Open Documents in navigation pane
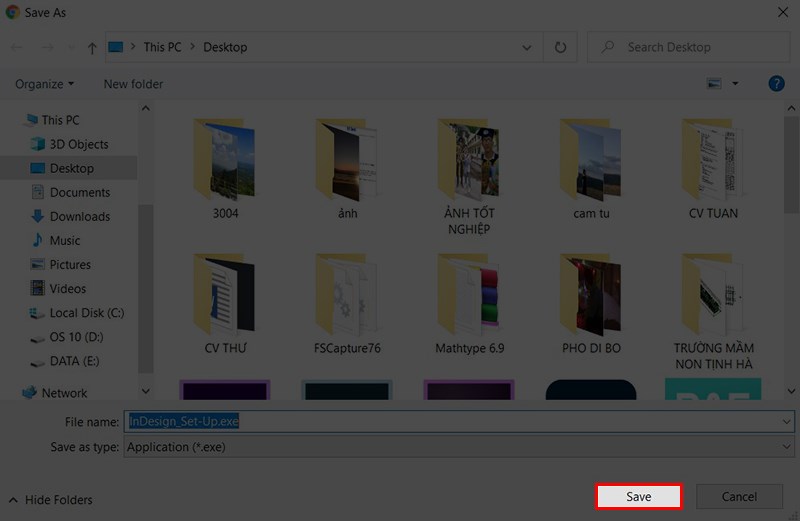Image resolution: width=800 pixels, height=521 pixels. (80, 192)
